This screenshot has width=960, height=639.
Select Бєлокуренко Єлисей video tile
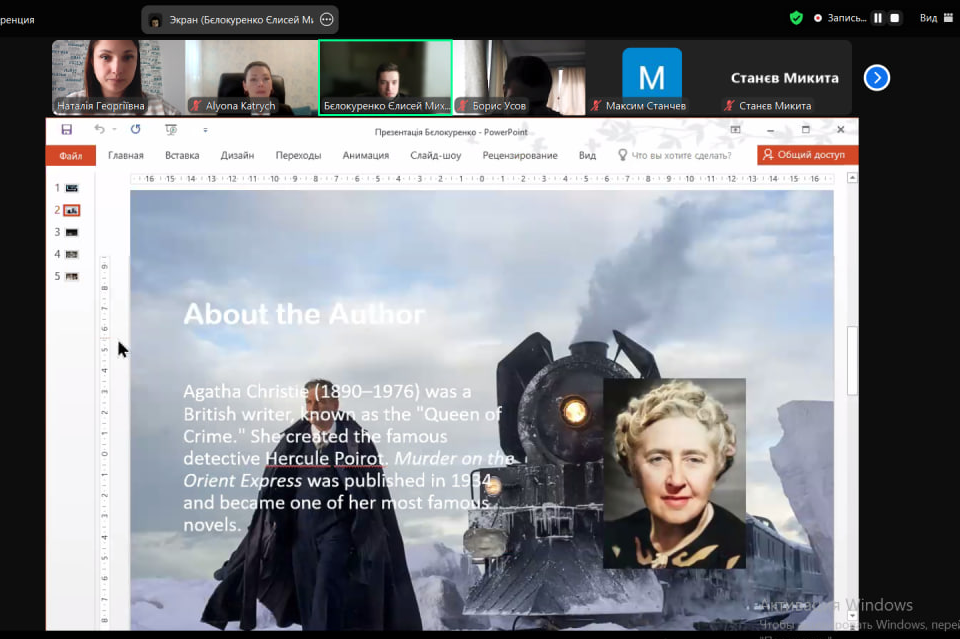tap(386, 78)
